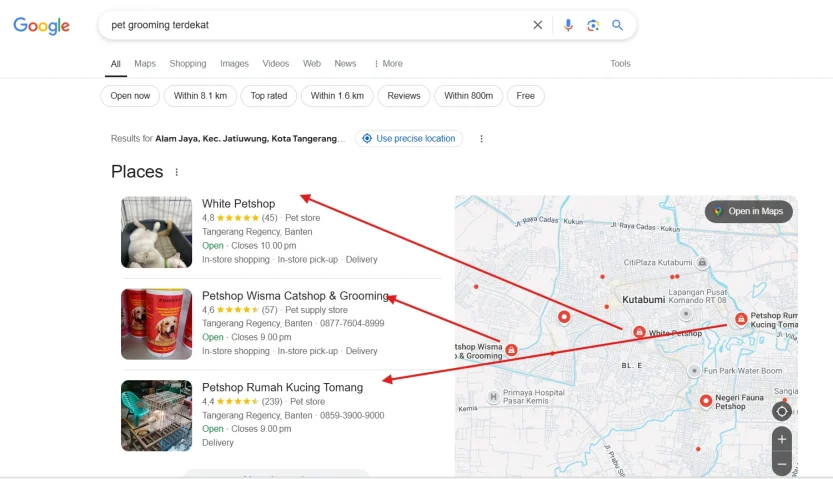Click the Primaya Hospital map marker
This screenshot has width=833, height=479.
494,397
